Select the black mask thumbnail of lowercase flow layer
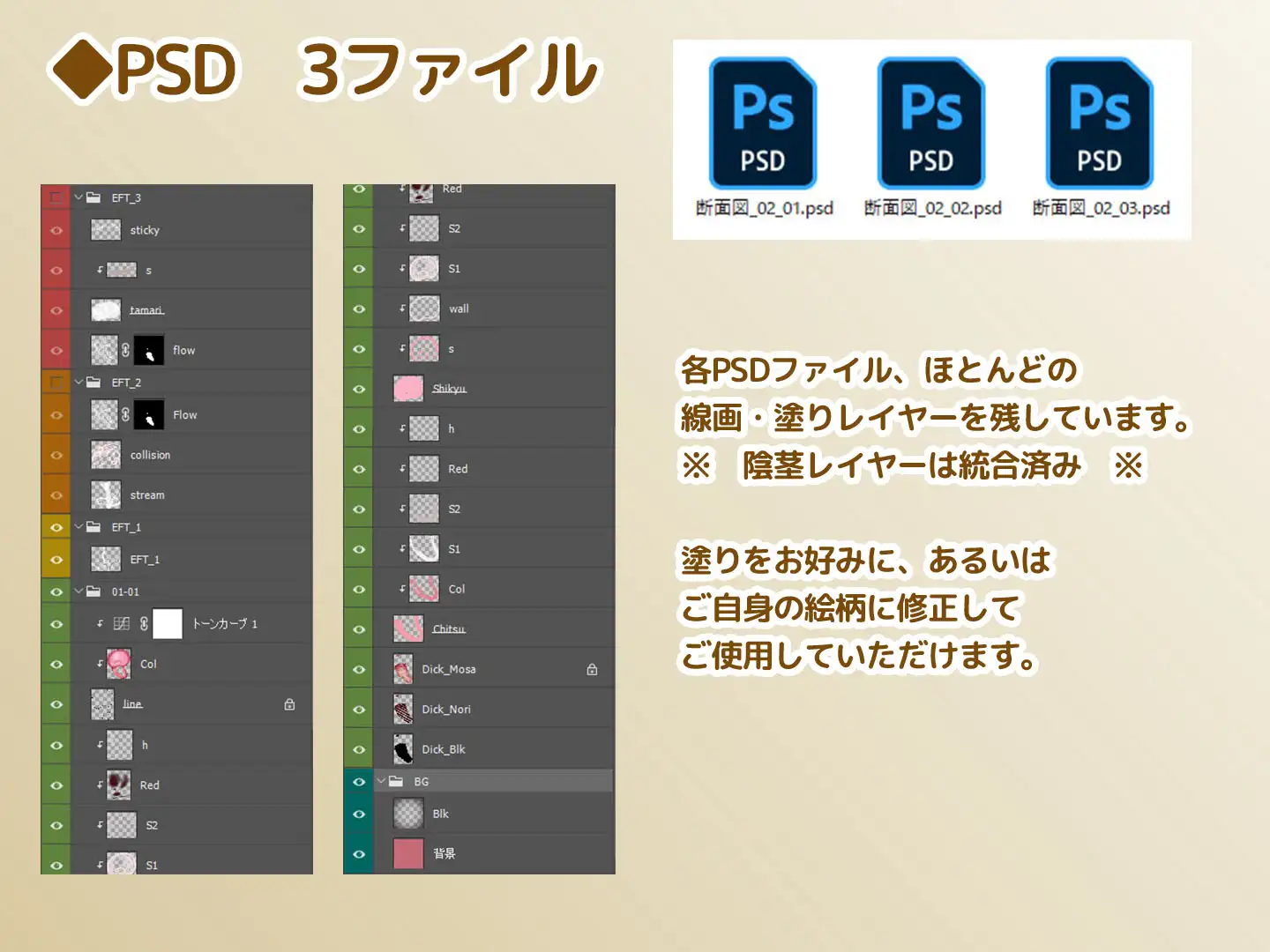The height and width of the screenshot is (952, 1270). click(149, 350)
